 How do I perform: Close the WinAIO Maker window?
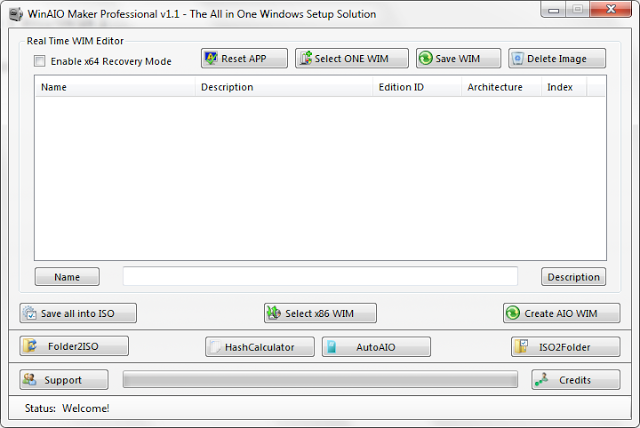[x=611, y=9]
